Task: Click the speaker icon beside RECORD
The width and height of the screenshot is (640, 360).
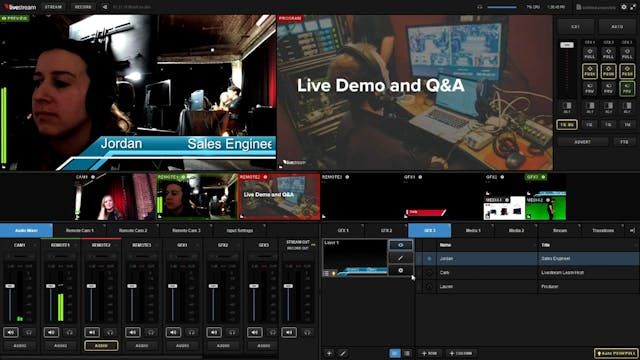Action: click(x=105, y=7)
